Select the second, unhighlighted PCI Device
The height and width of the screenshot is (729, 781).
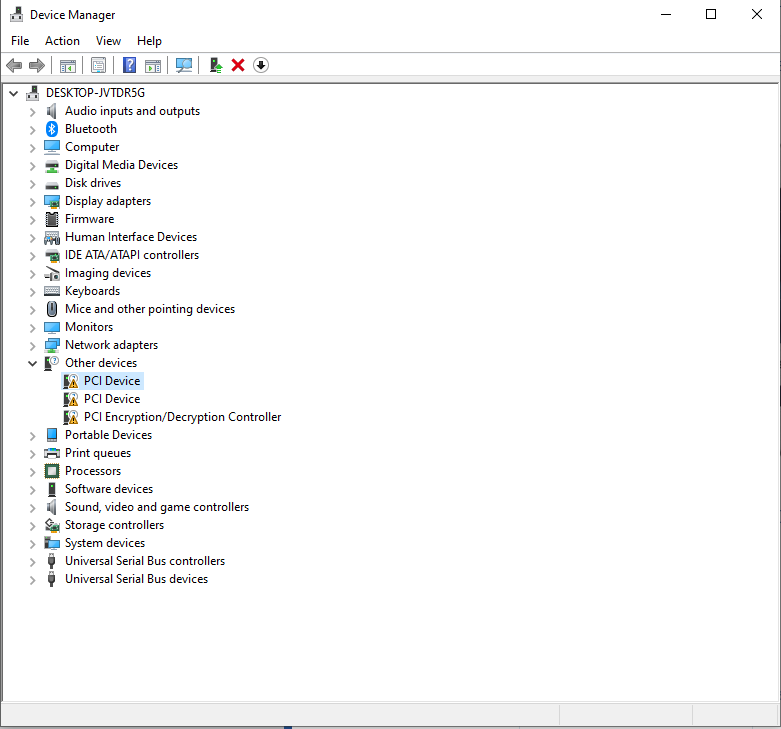coord(112,399)
